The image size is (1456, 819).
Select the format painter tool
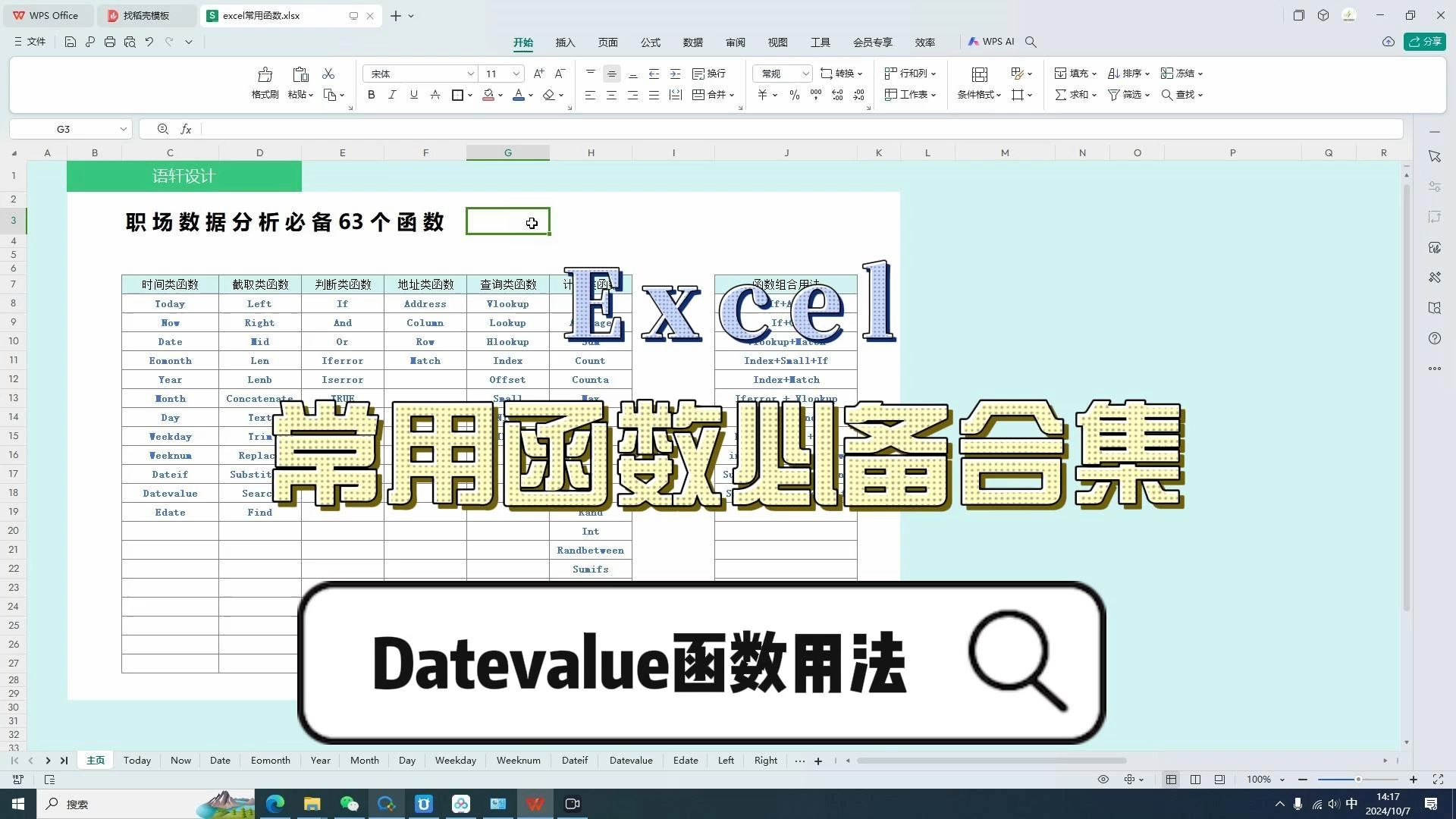(264, 82)
